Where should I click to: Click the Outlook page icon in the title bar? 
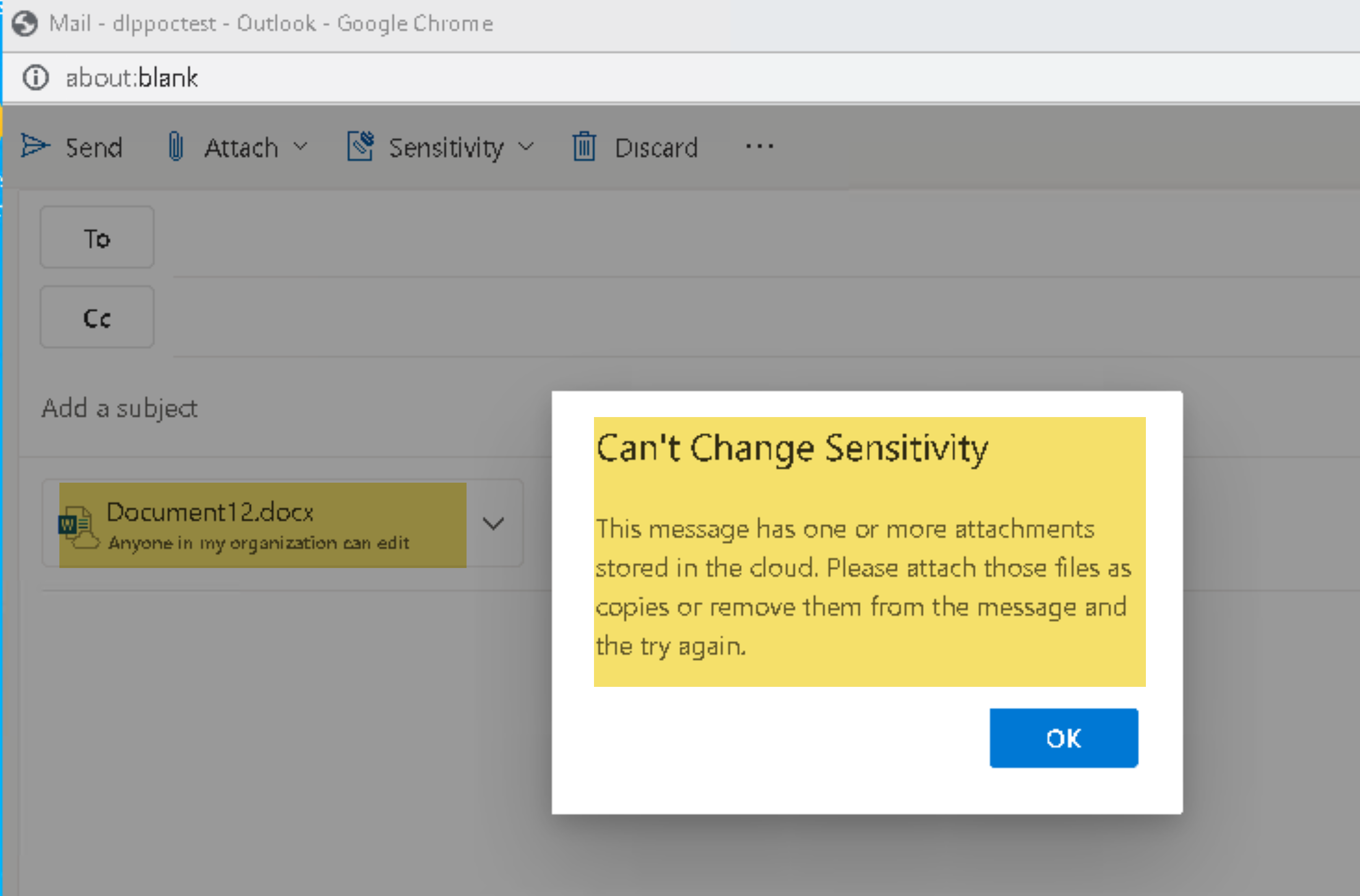click(25, 23)
